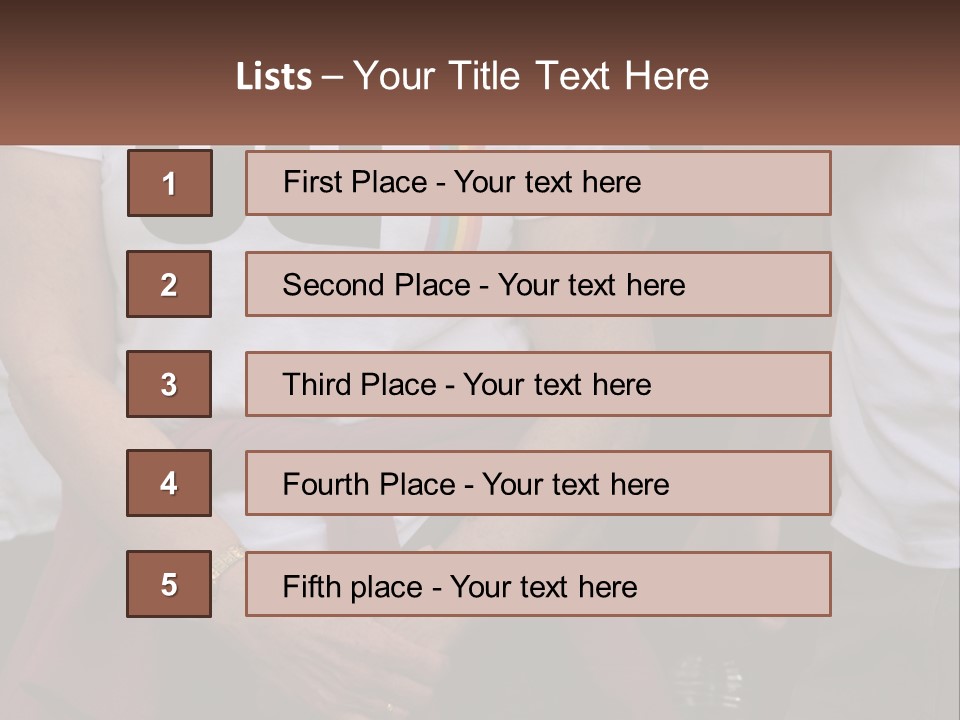This screenshot has height=720, width=960.
Task: Click the bold word Lists in title
Action: [274, 77]
